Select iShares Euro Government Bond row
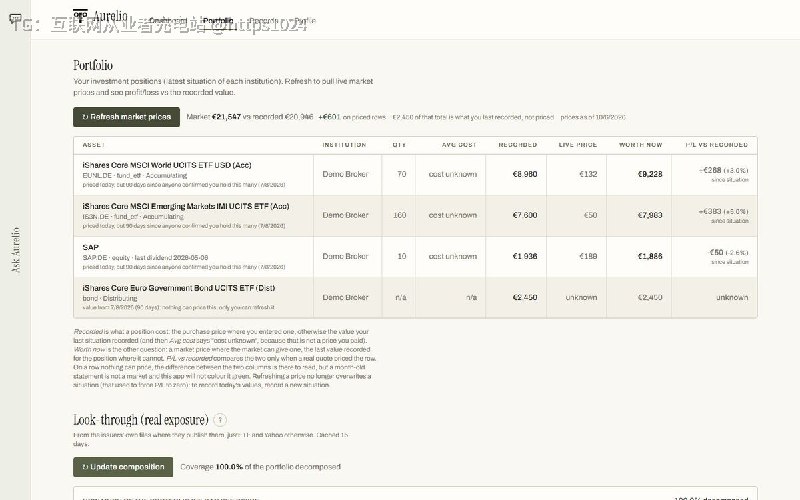The width and height of the screenshot is (800, 500). click(415, 297)
